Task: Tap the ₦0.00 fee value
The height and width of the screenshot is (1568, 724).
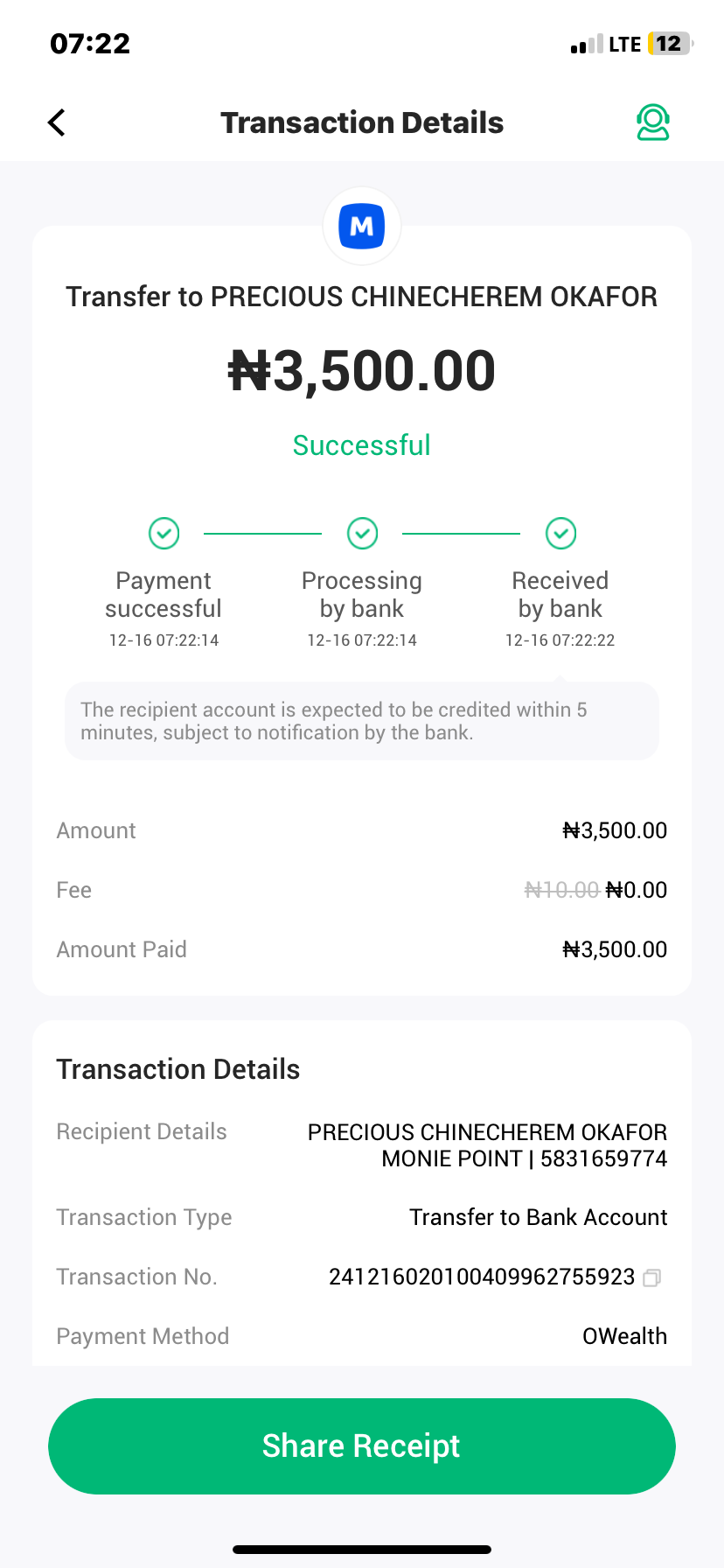Action: 637,890
